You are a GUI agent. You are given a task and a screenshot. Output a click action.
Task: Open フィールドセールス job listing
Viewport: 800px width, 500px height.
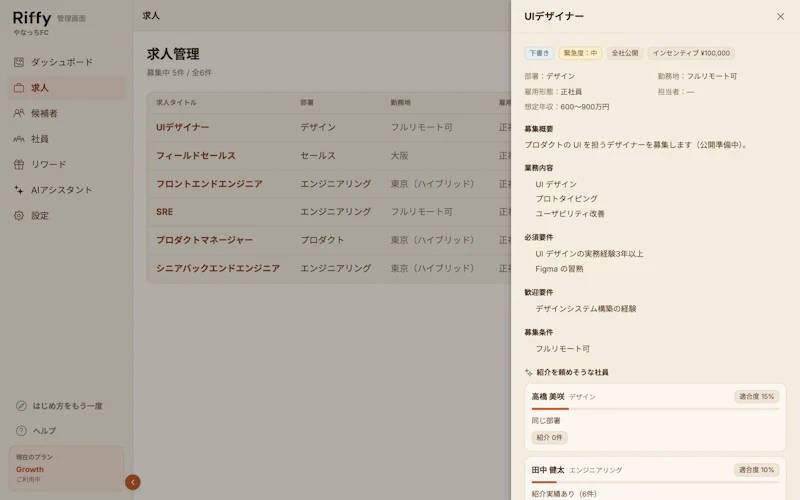click(195, 156)
